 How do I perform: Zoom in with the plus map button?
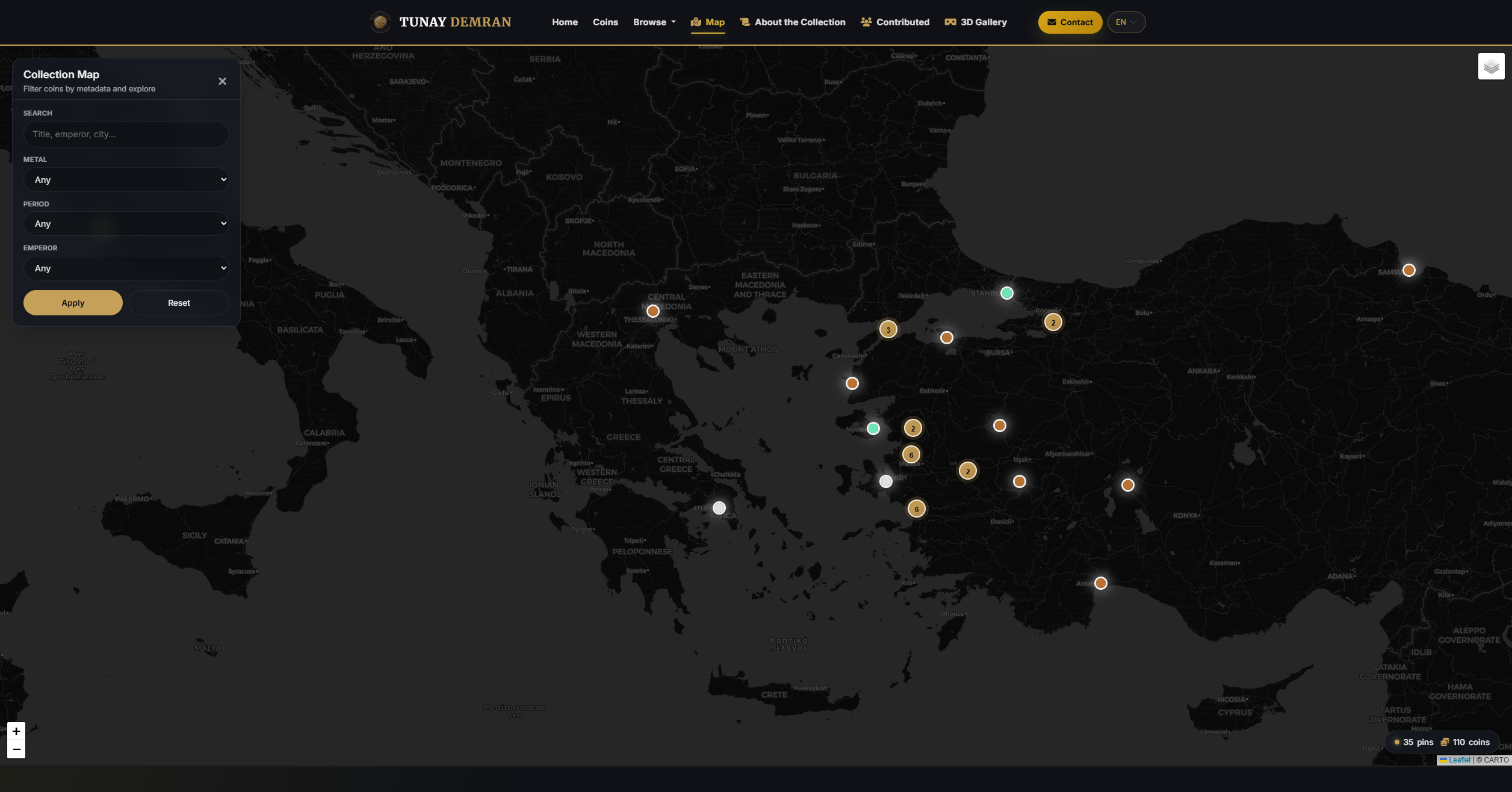click(16, 731)
